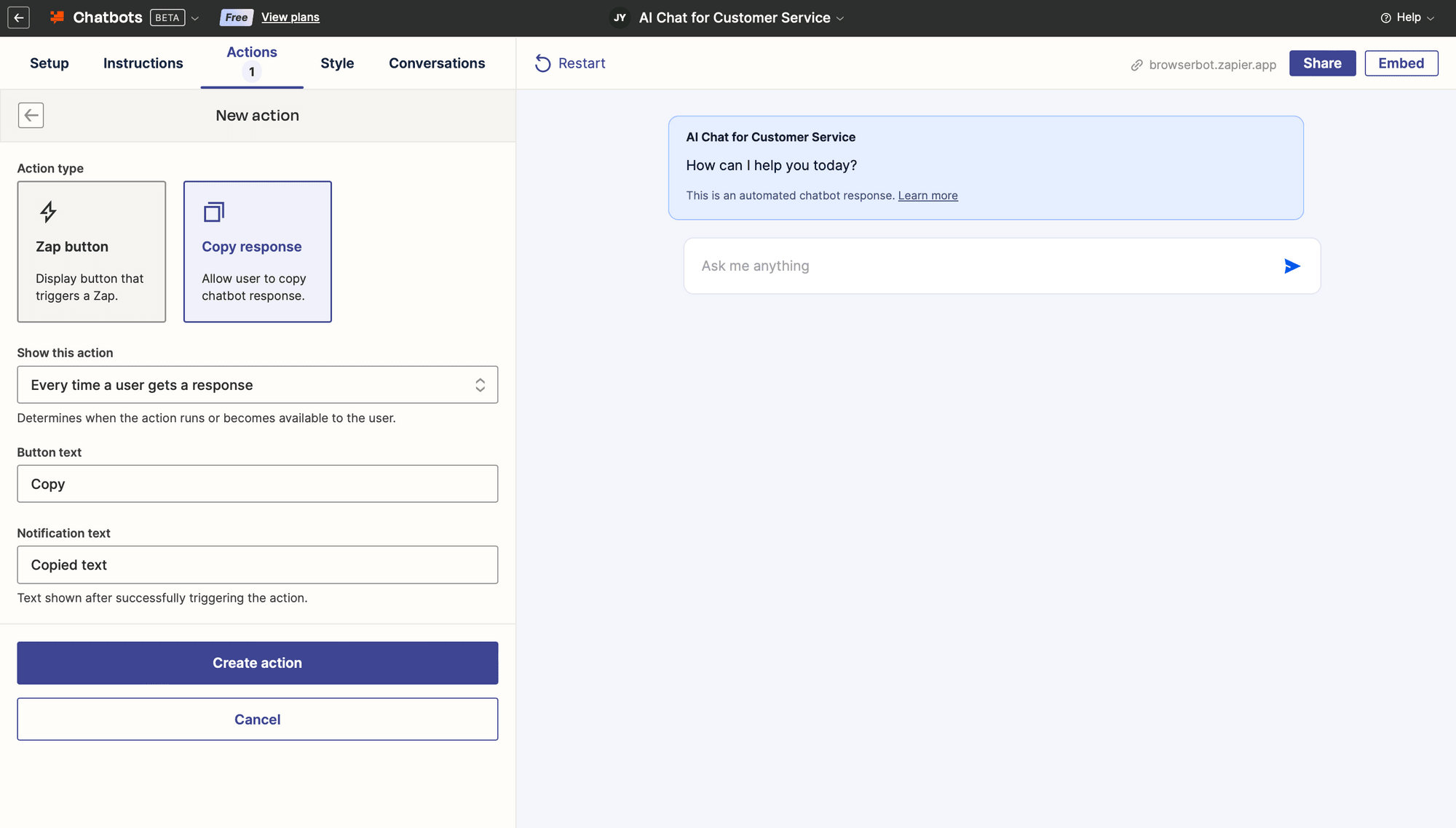1456x828 pixels.
Task: Click the Notification text input field
Action: [x=257, y=564]
